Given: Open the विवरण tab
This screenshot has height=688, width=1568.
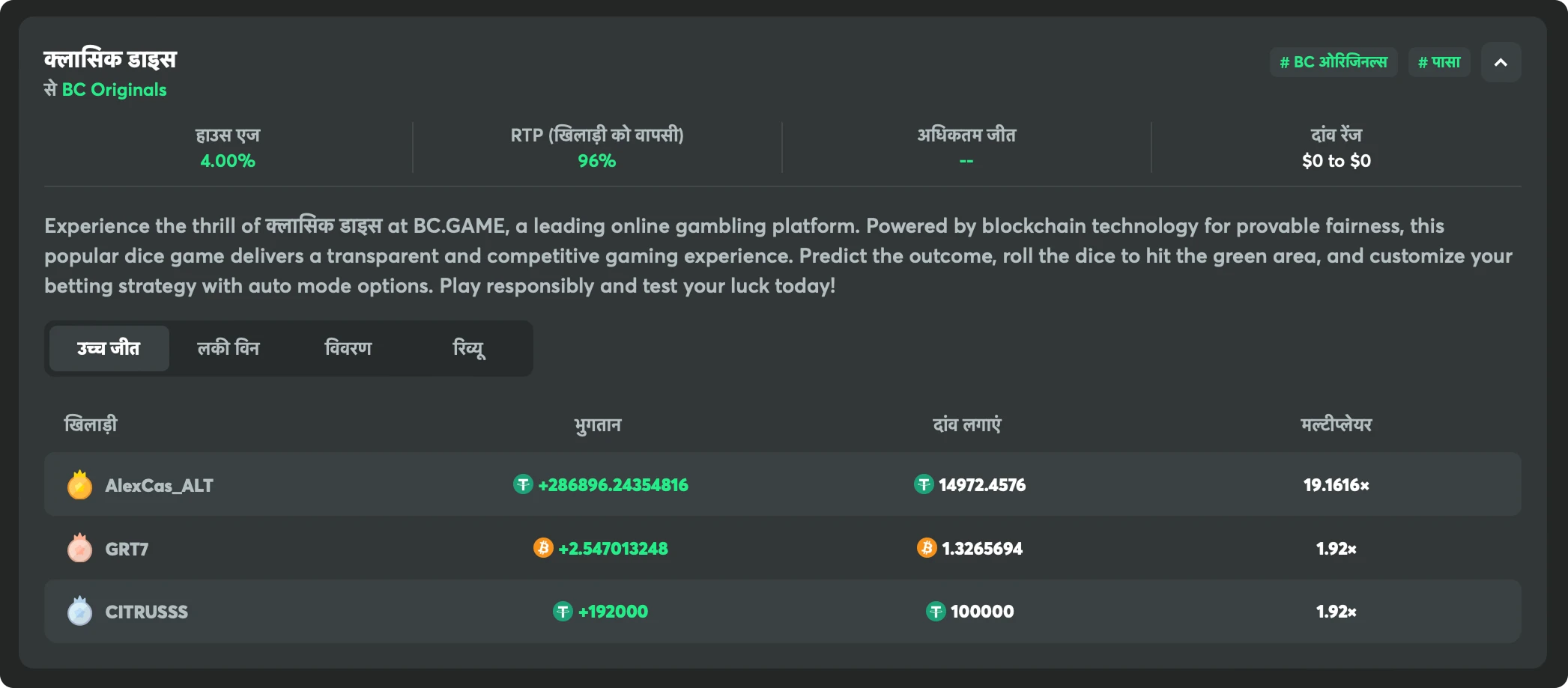Looking at the screenshot, I should pyautogui.click(x=348, y=348).
